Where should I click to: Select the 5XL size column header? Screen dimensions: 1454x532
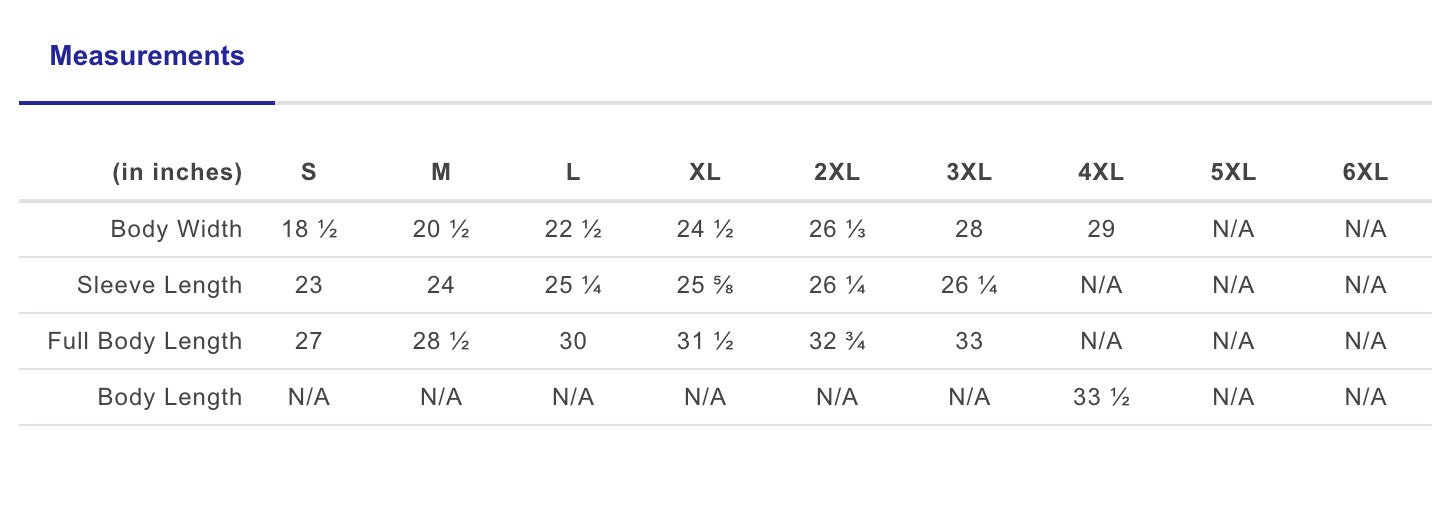[x=1233, y=172]
